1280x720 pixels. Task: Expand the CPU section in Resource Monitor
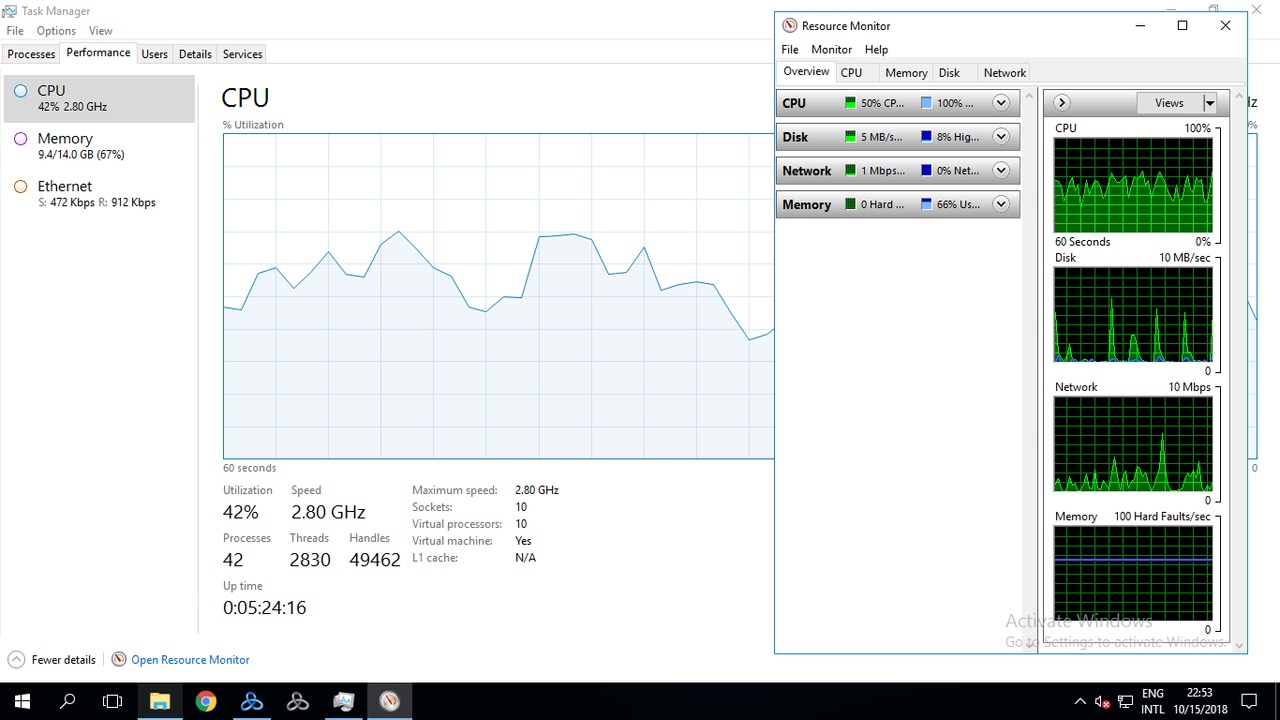point(1001,103)
